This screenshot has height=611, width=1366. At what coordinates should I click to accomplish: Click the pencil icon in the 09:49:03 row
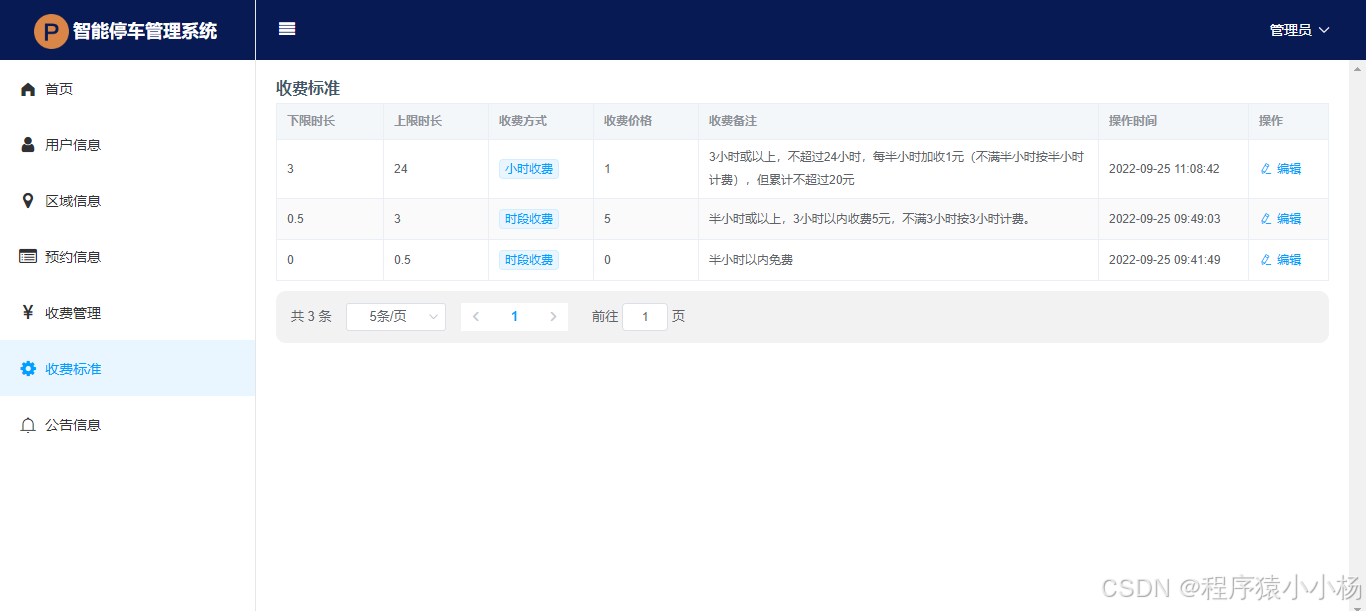[1266, 219]
